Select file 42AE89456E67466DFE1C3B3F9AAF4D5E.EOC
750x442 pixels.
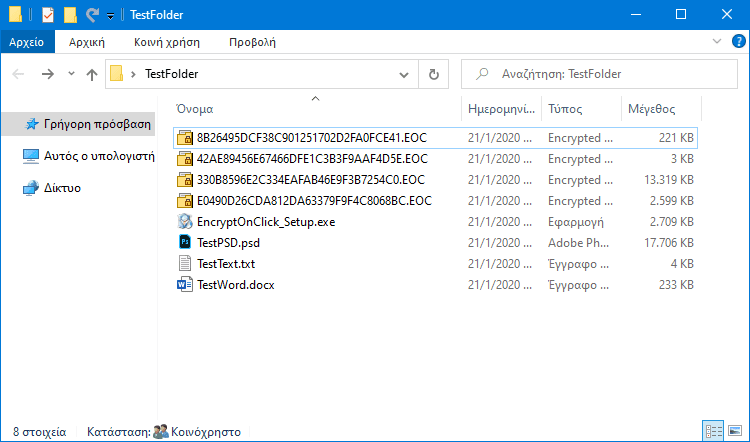click(x=312, y=159)
